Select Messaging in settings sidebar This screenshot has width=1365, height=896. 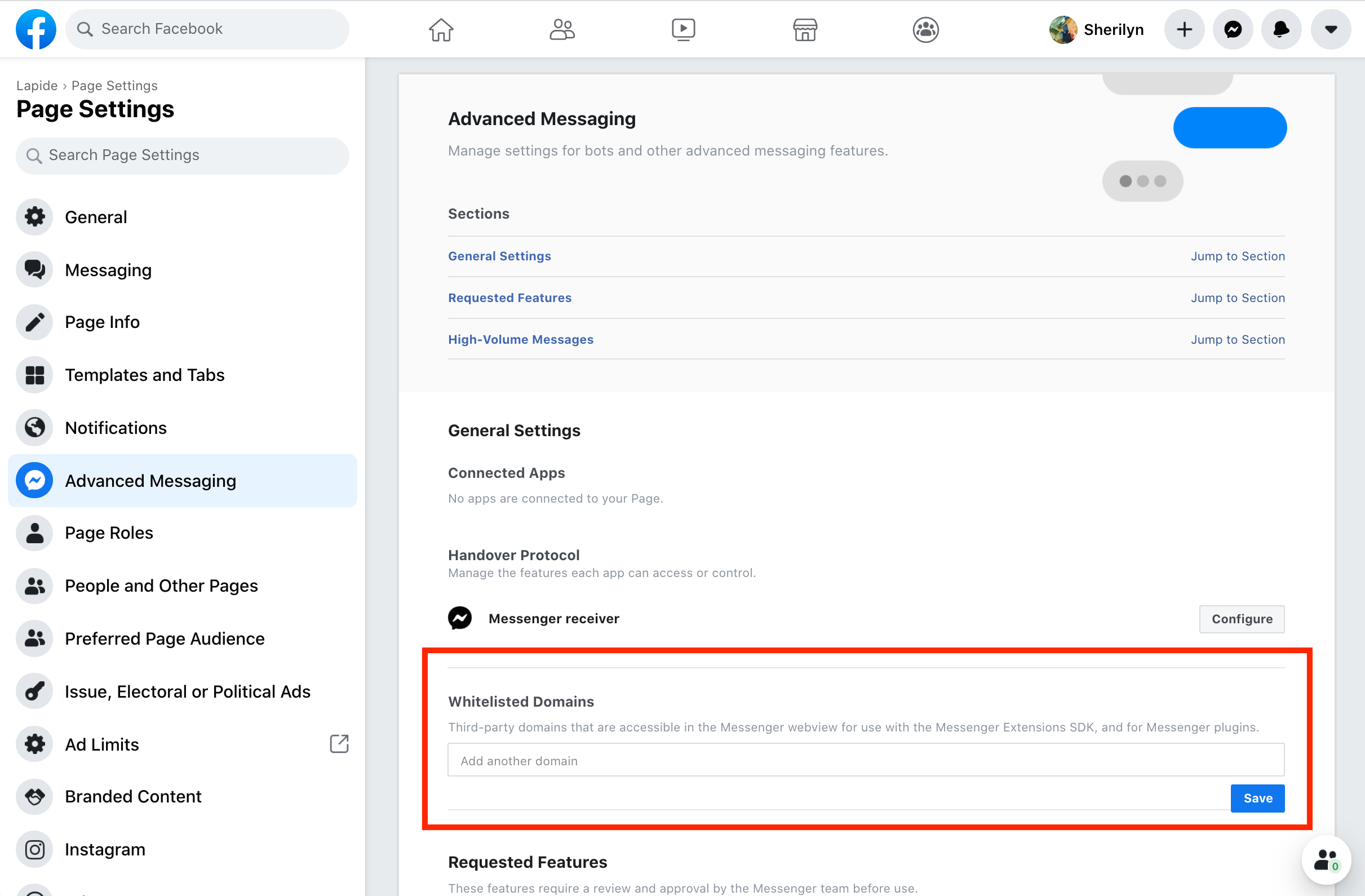pyautogui.click(x=108, y=269)
